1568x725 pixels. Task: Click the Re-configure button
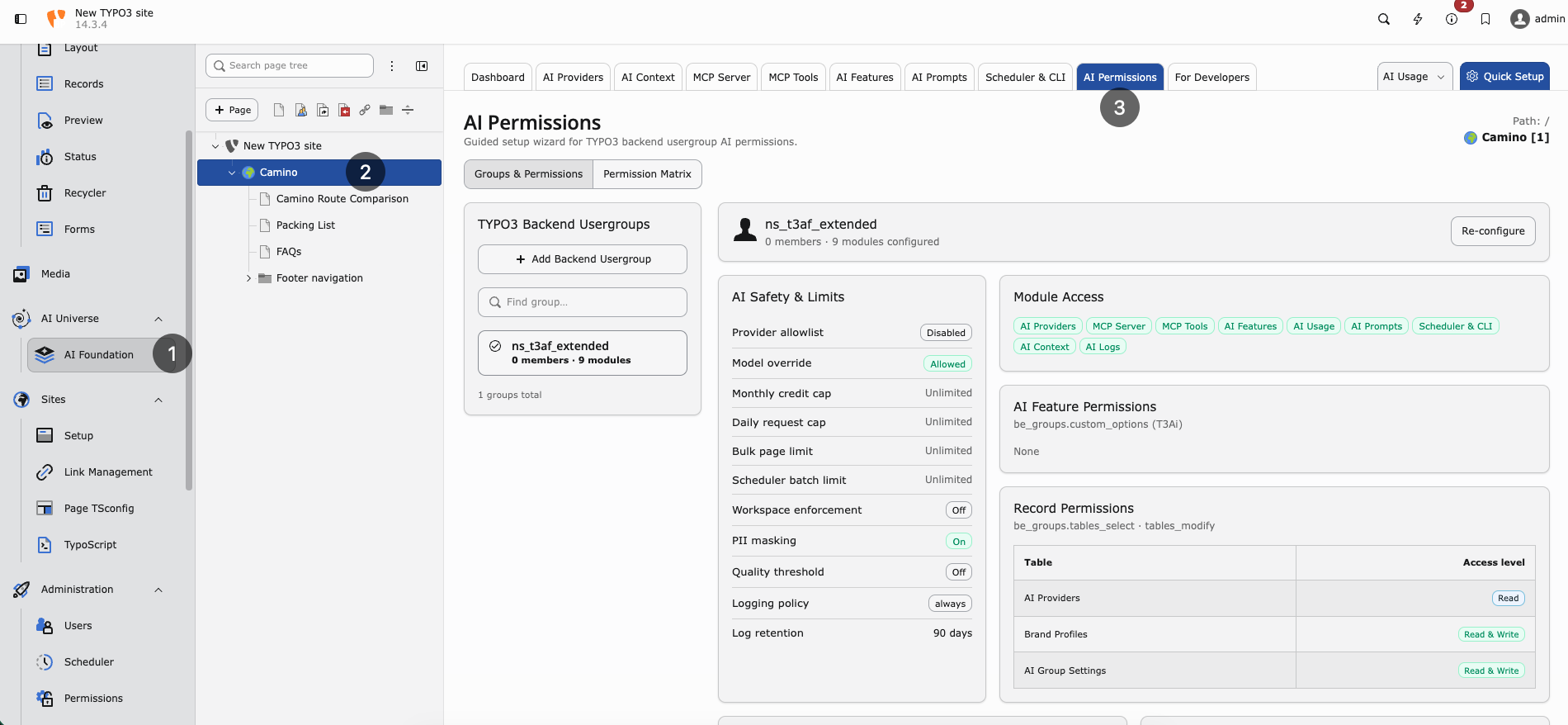[1493, 231]
